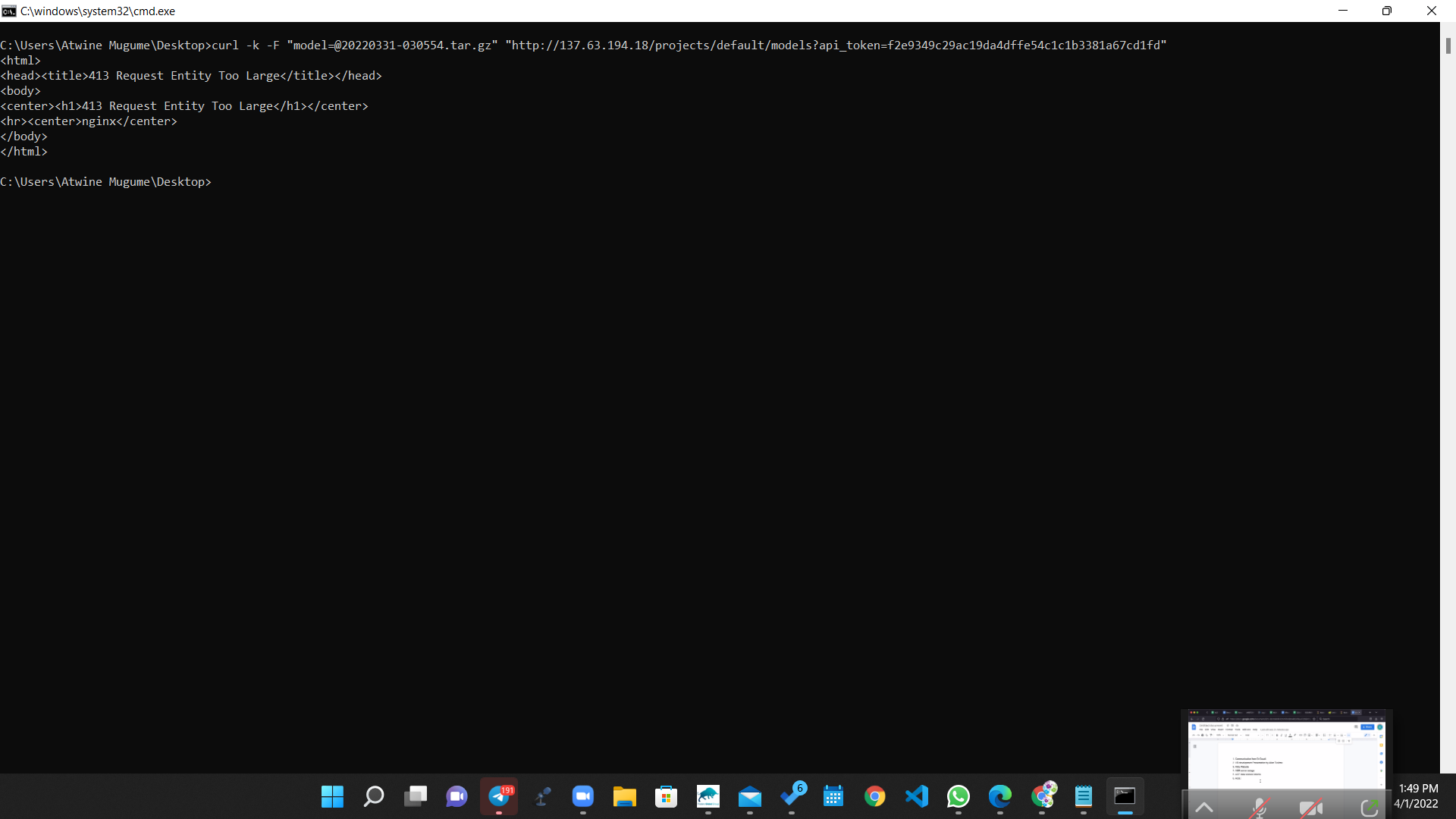The width and height of the screenshot is (1456, 819).
Task: Open the Windows Start menu
Action: point(332,796)
